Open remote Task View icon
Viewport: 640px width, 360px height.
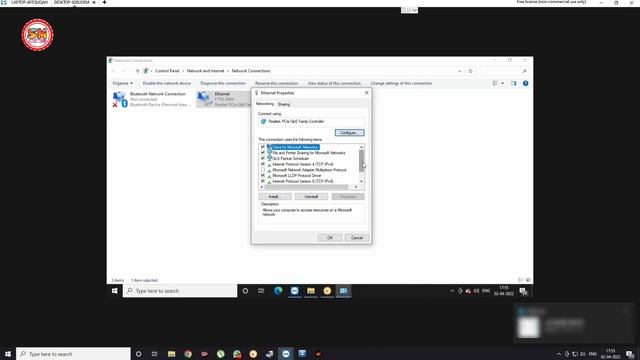(x=261, y=291)
